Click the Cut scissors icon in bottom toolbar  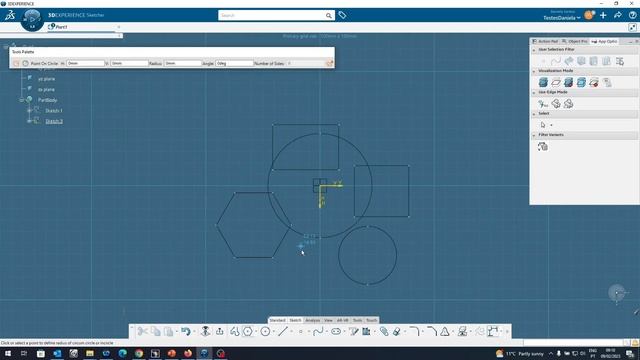[x=142, y=331]
